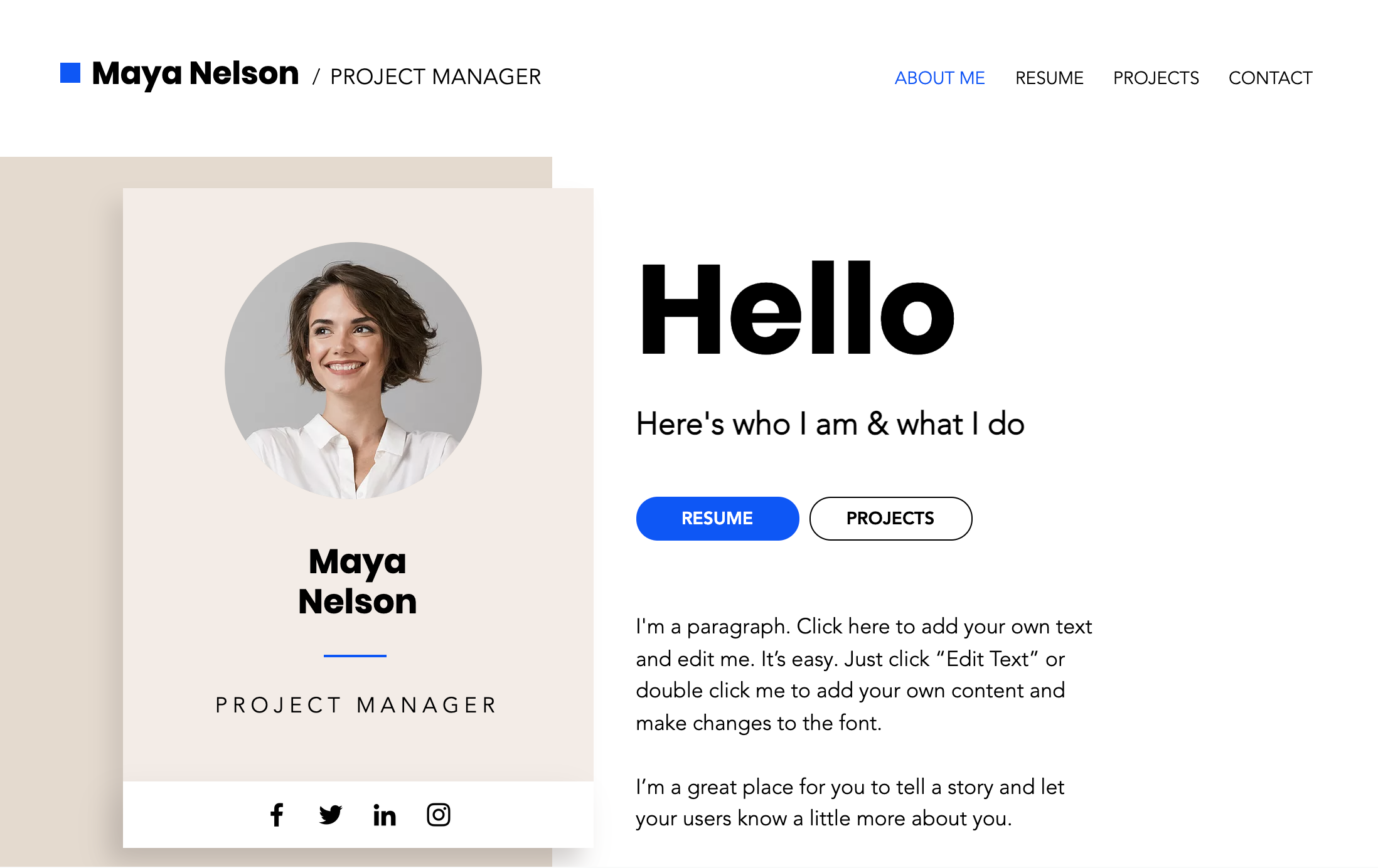
Task: Click the RESUME button in hero section
Action: click(717, 518)
